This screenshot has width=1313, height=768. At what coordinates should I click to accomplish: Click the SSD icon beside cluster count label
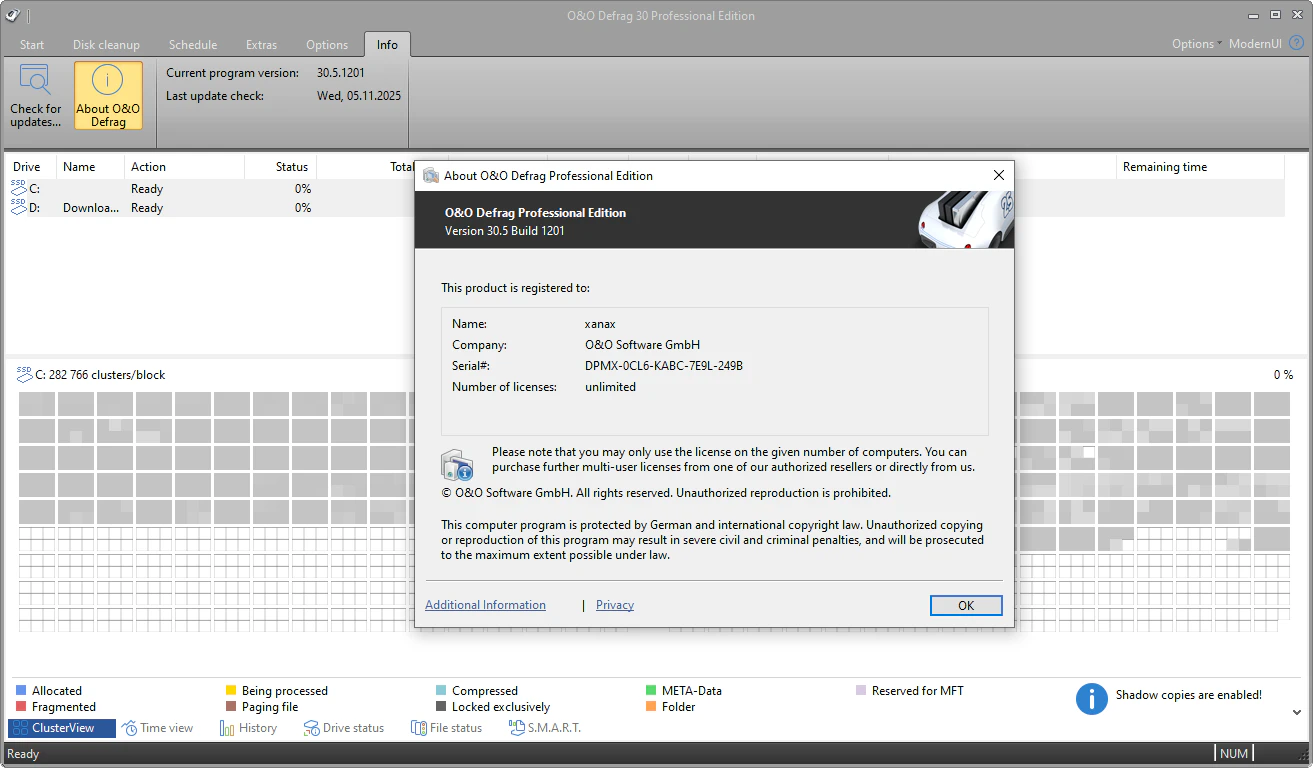(x=24, y=374)
